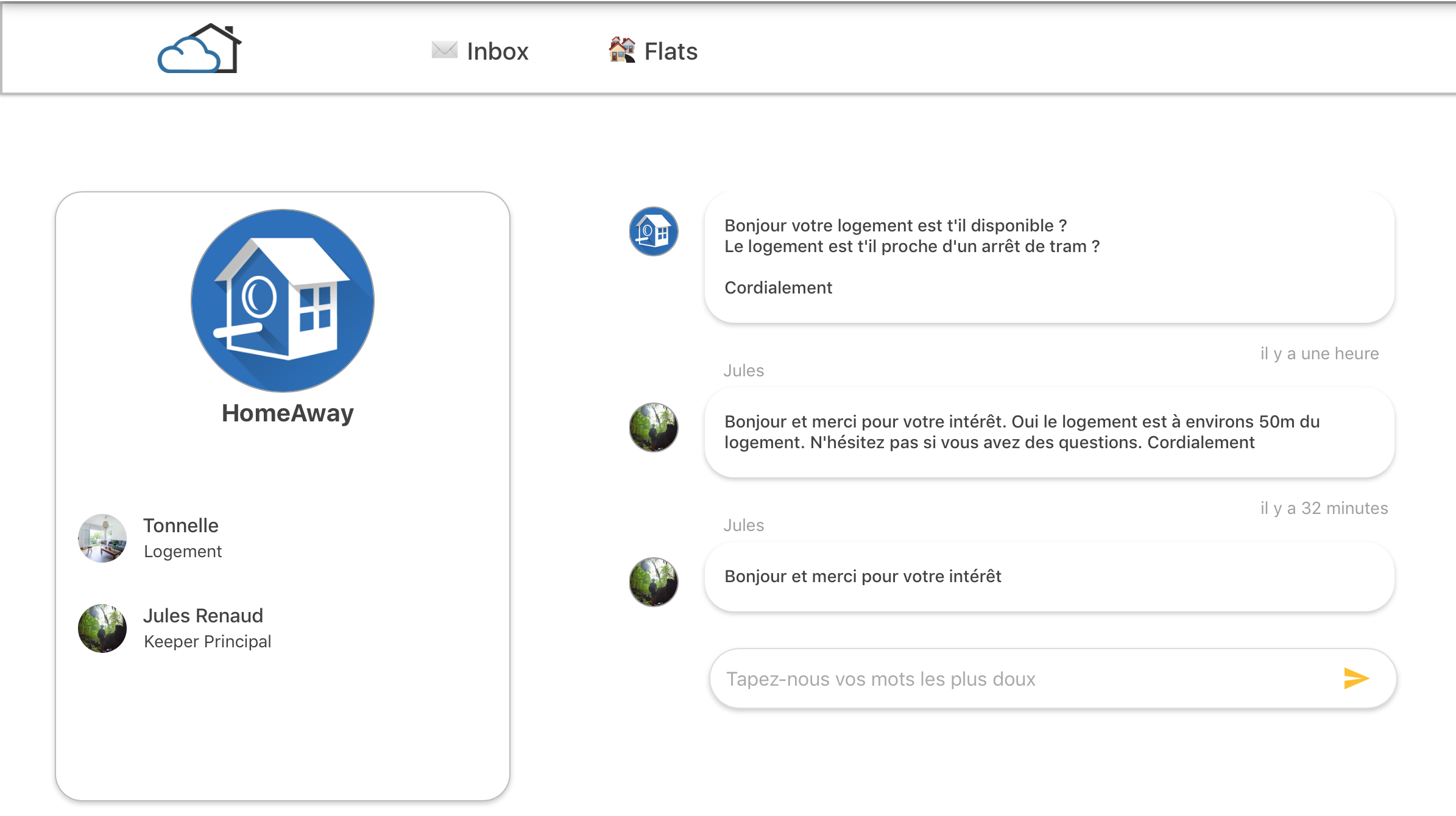Click HomeAway avatar beside first message
Image resolution: width=1456 pixels, height=816 pixels.
pyautogui.click(x=654, y=231)
